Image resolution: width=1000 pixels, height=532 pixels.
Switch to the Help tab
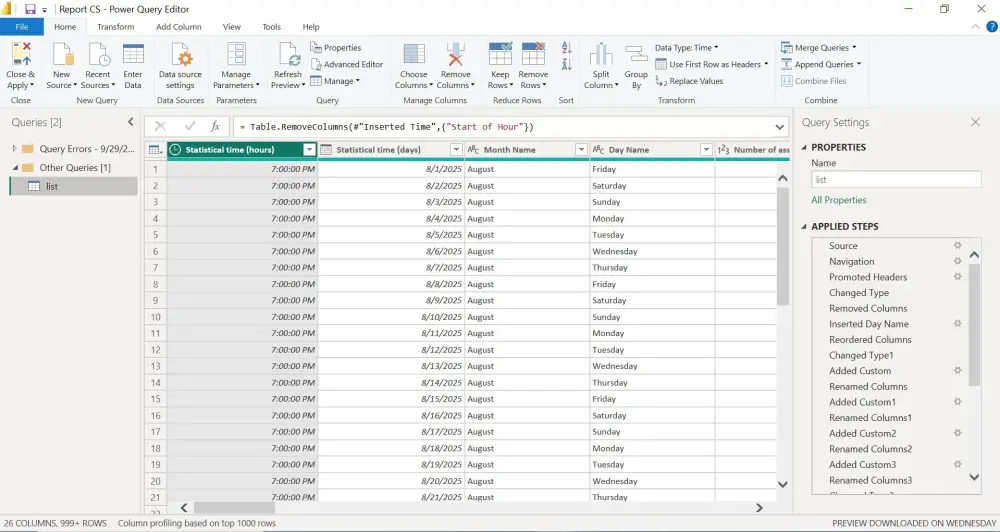tap(311, 27)
